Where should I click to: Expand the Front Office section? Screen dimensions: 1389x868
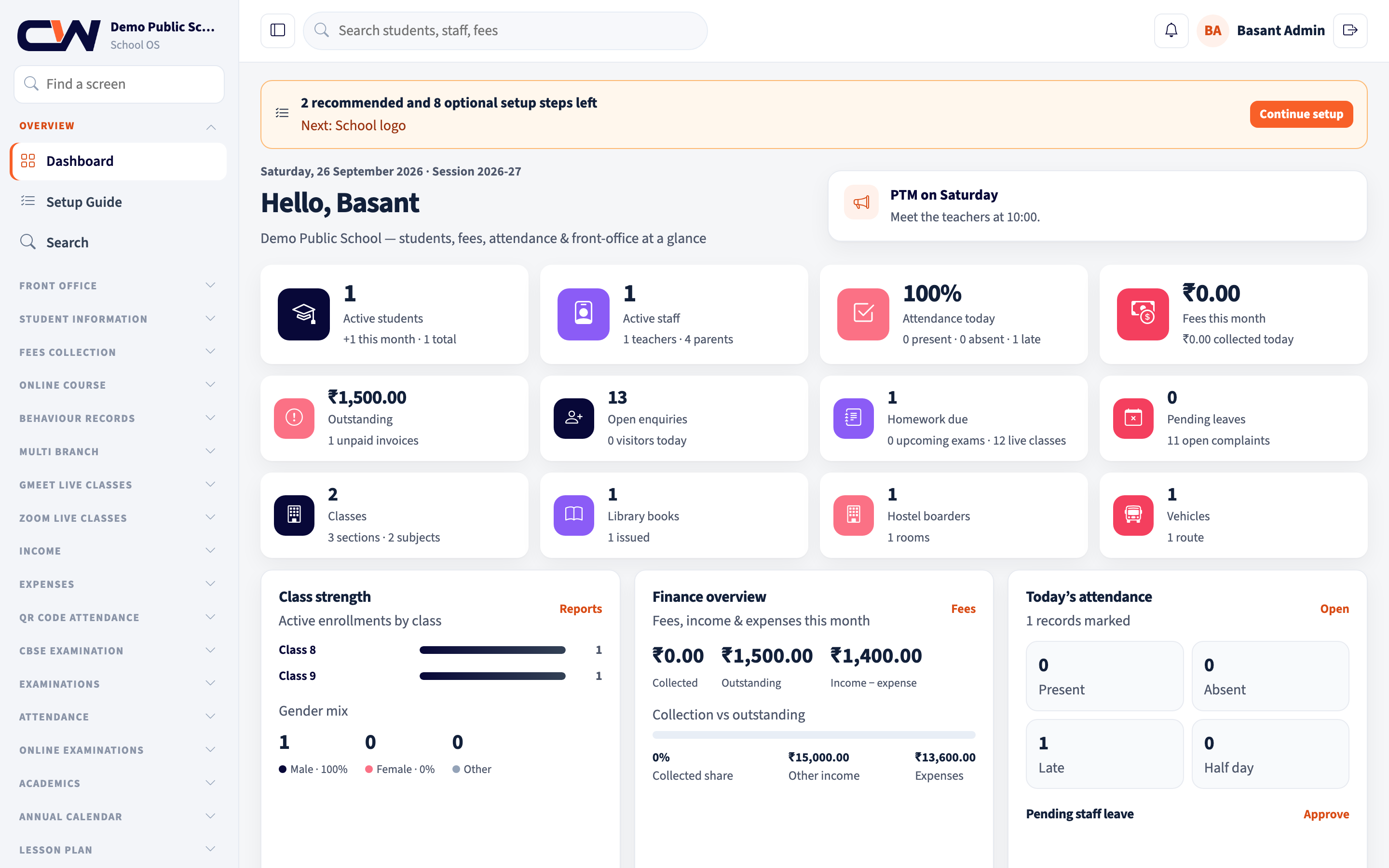point(119,285)
